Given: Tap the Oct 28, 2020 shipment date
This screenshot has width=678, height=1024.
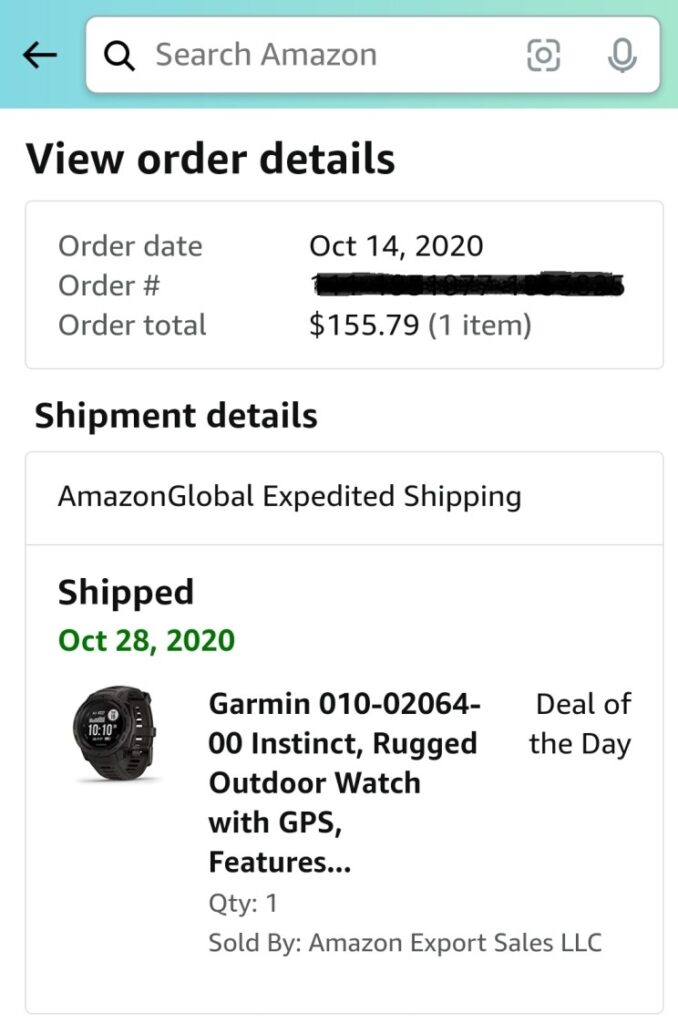Looking at the screenshot, I should (x=147, y=640).
